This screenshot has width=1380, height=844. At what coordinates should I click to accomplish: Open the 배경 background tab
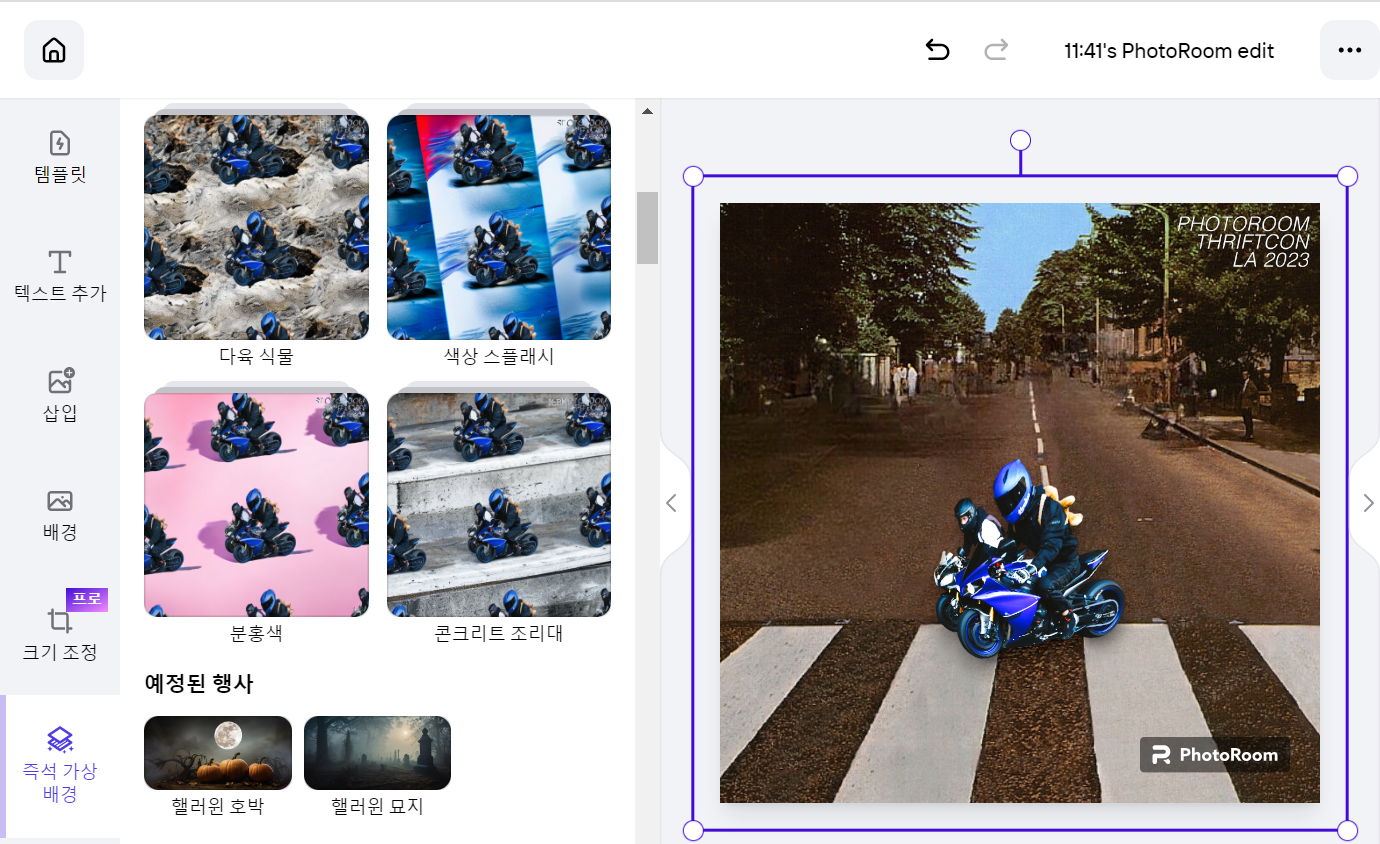coord(60,515)
